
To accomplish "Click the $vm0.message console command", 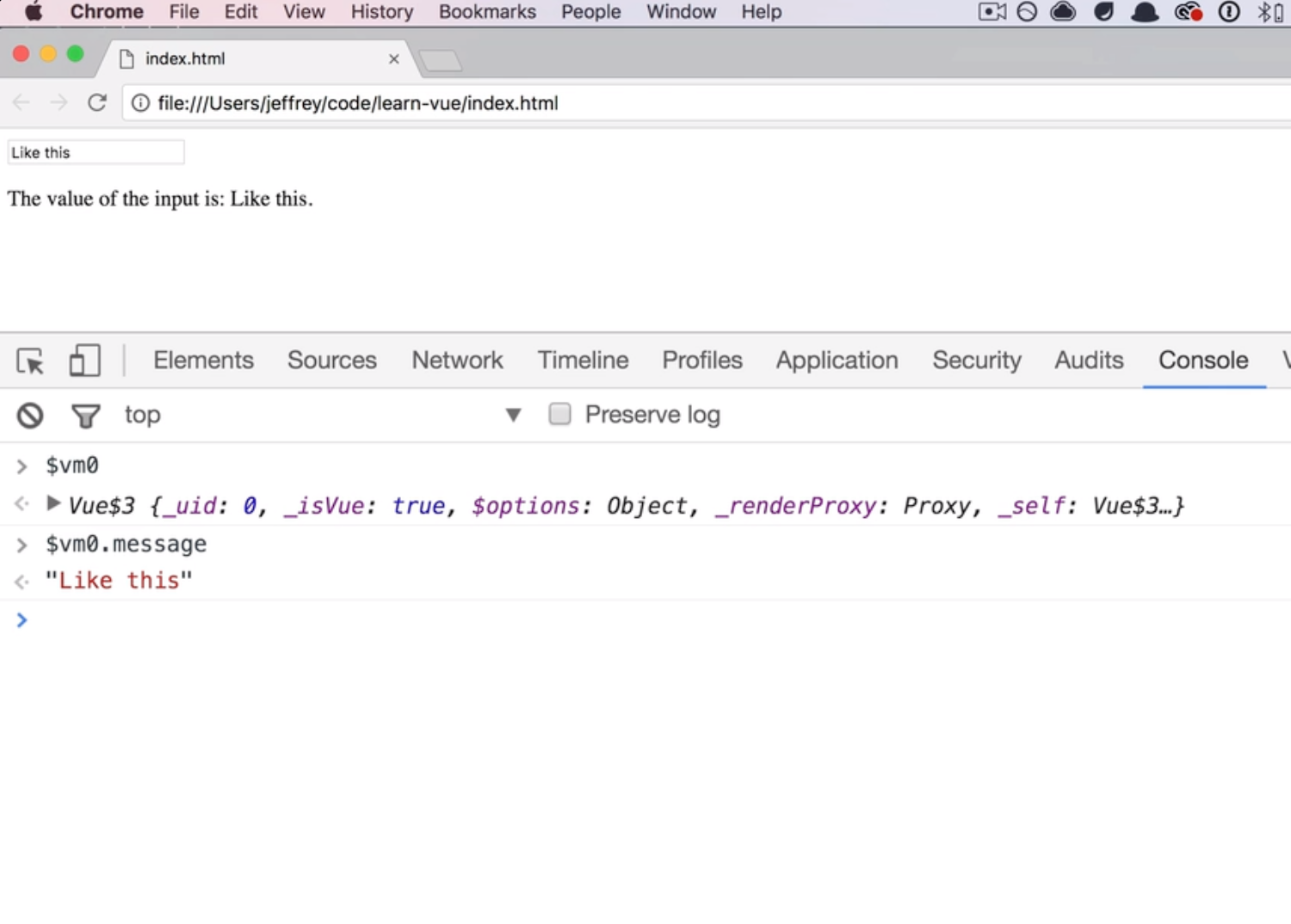I will [x=127, y=545].
